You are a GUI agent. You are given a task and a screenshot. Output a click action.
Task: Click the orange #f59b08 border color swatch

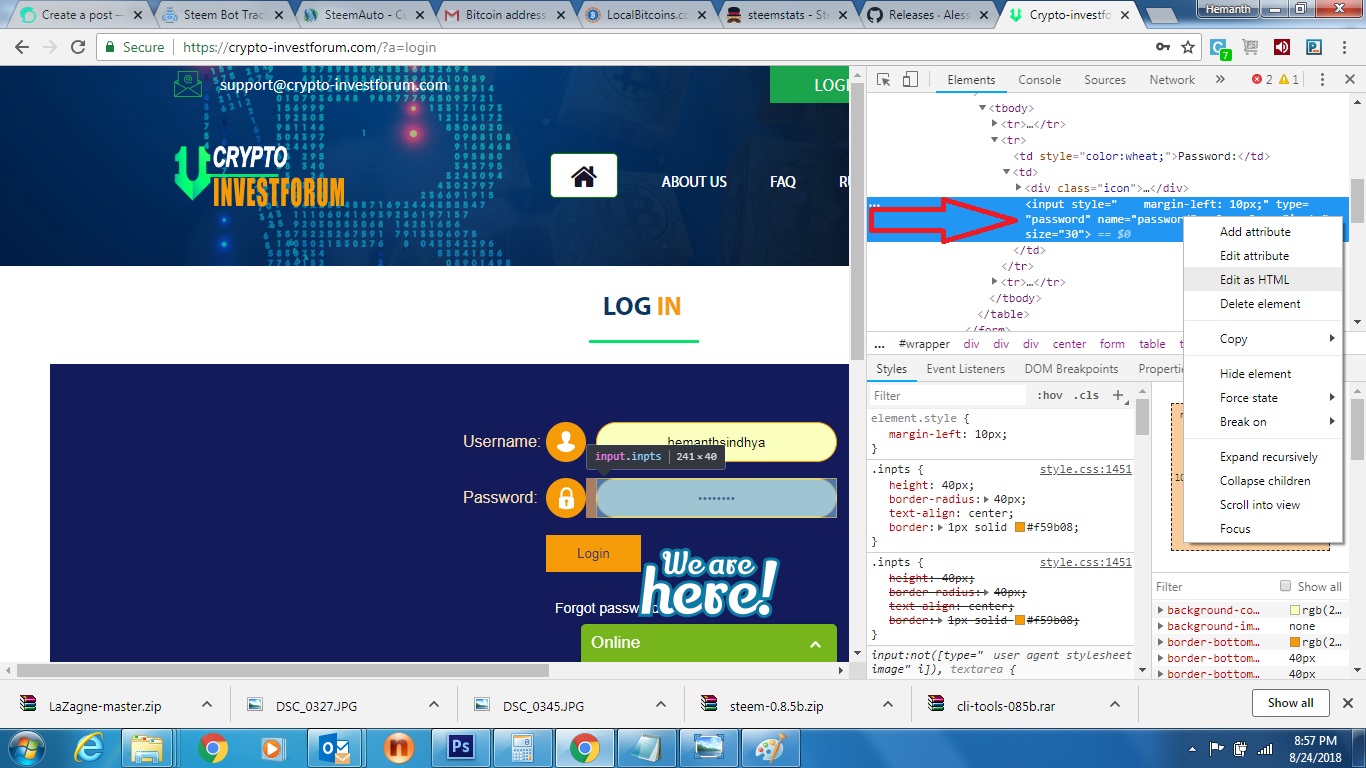pos(1020,528)
